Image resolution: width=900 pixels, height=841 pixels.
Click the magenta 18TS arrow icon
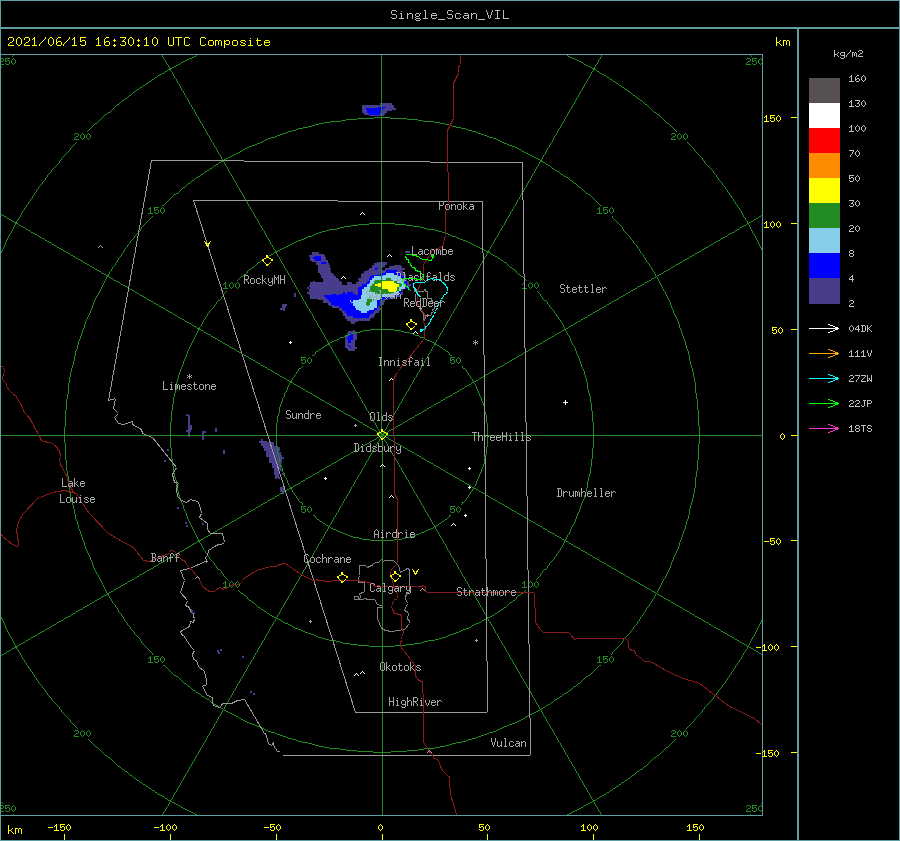coord(824,428)
